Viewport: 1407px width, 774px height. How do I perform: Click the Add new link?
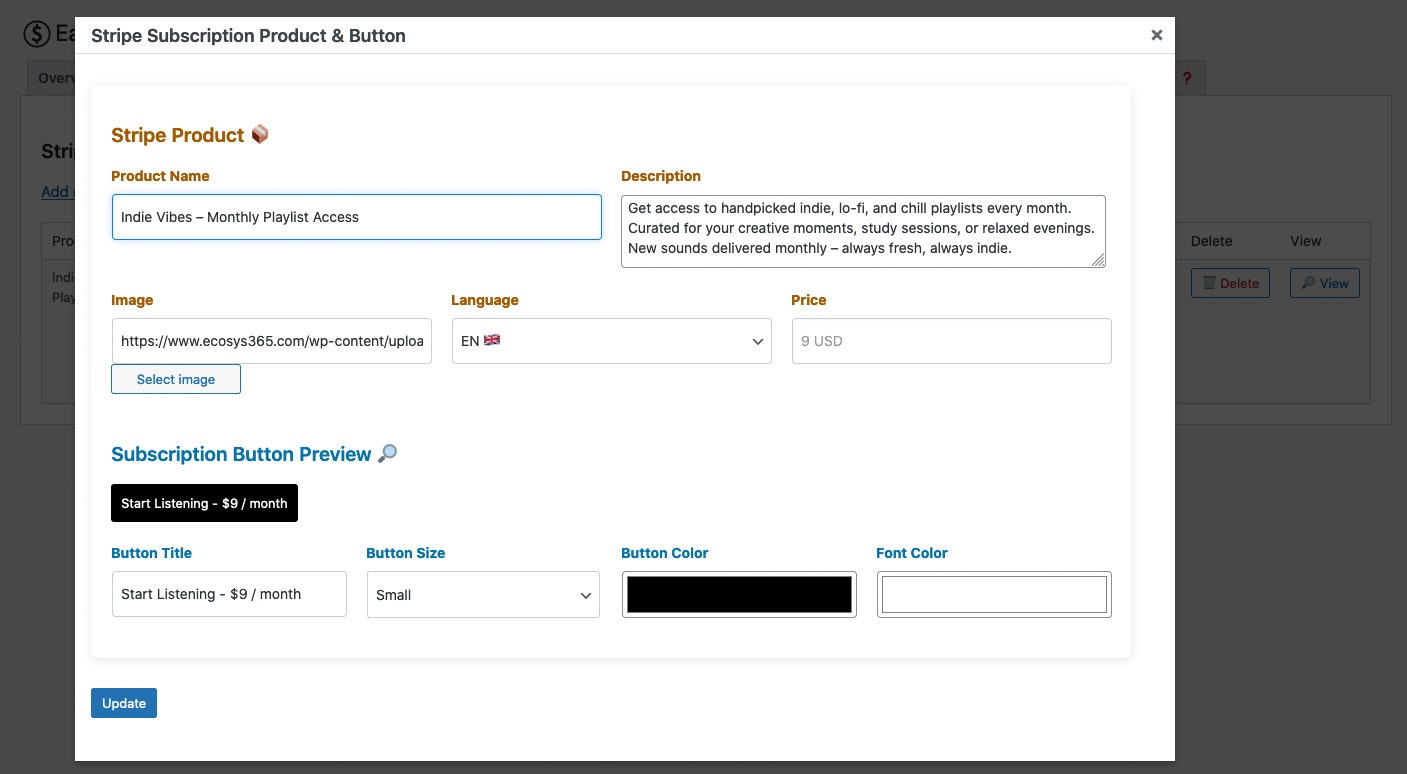55,192
